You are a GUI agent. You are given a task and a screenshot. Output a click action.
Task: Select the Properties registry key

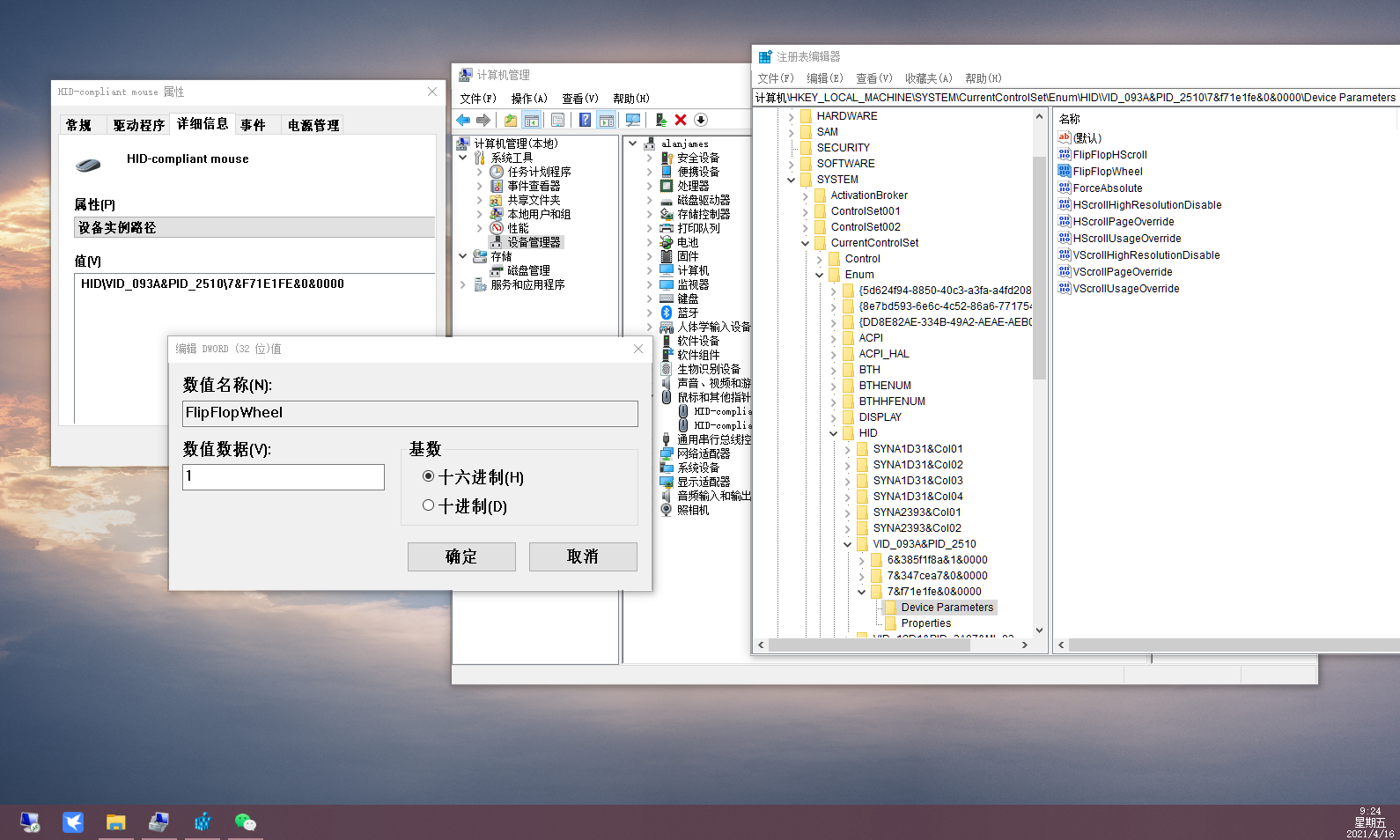coord(925,623)
